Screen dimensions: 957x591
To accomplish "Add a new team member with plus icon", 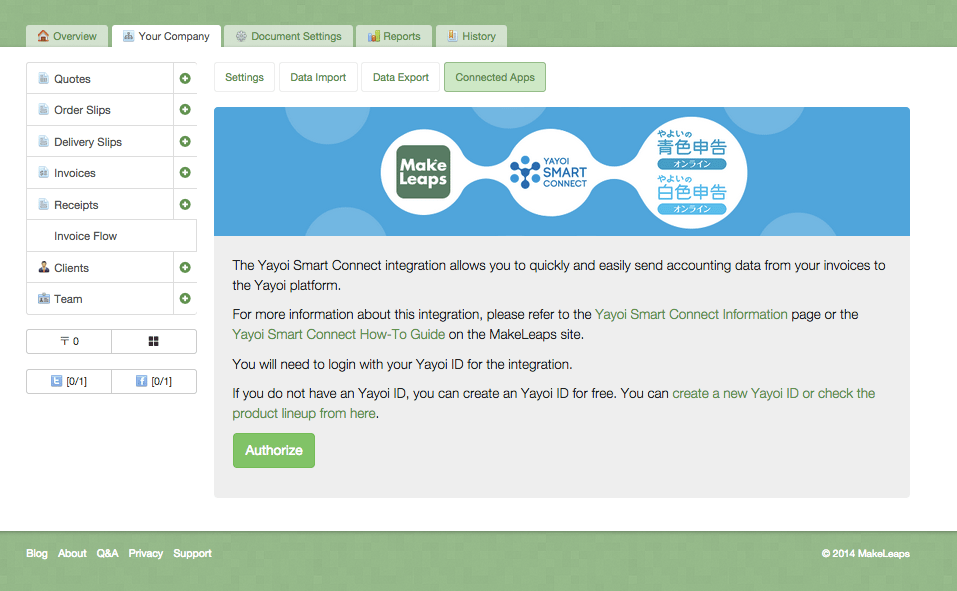I will coord(185,299).
